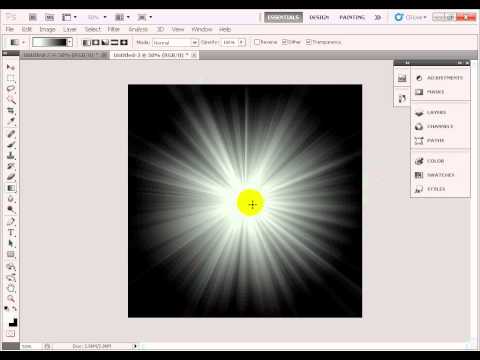Image resolution: width=480 pixels, height=360 pixels.
Task: Select the 3D Object Rotate tool
Action: pyautogui.click(x=11, y=267)
